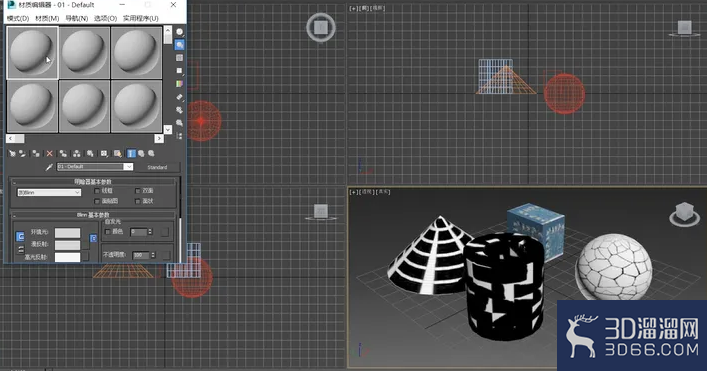Open Material ID Channel flyout icon
This screenshot has height=371, width=707.
tap(104, 154)
